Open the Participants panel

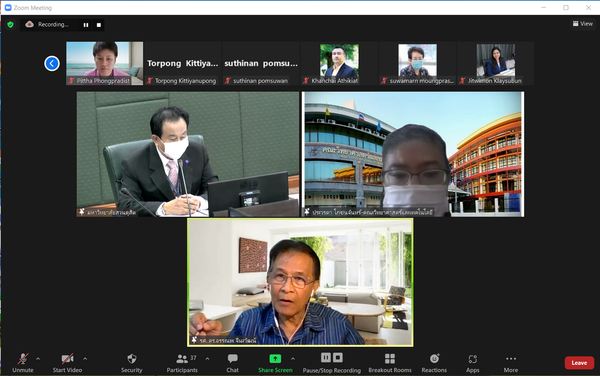[182, 363]
